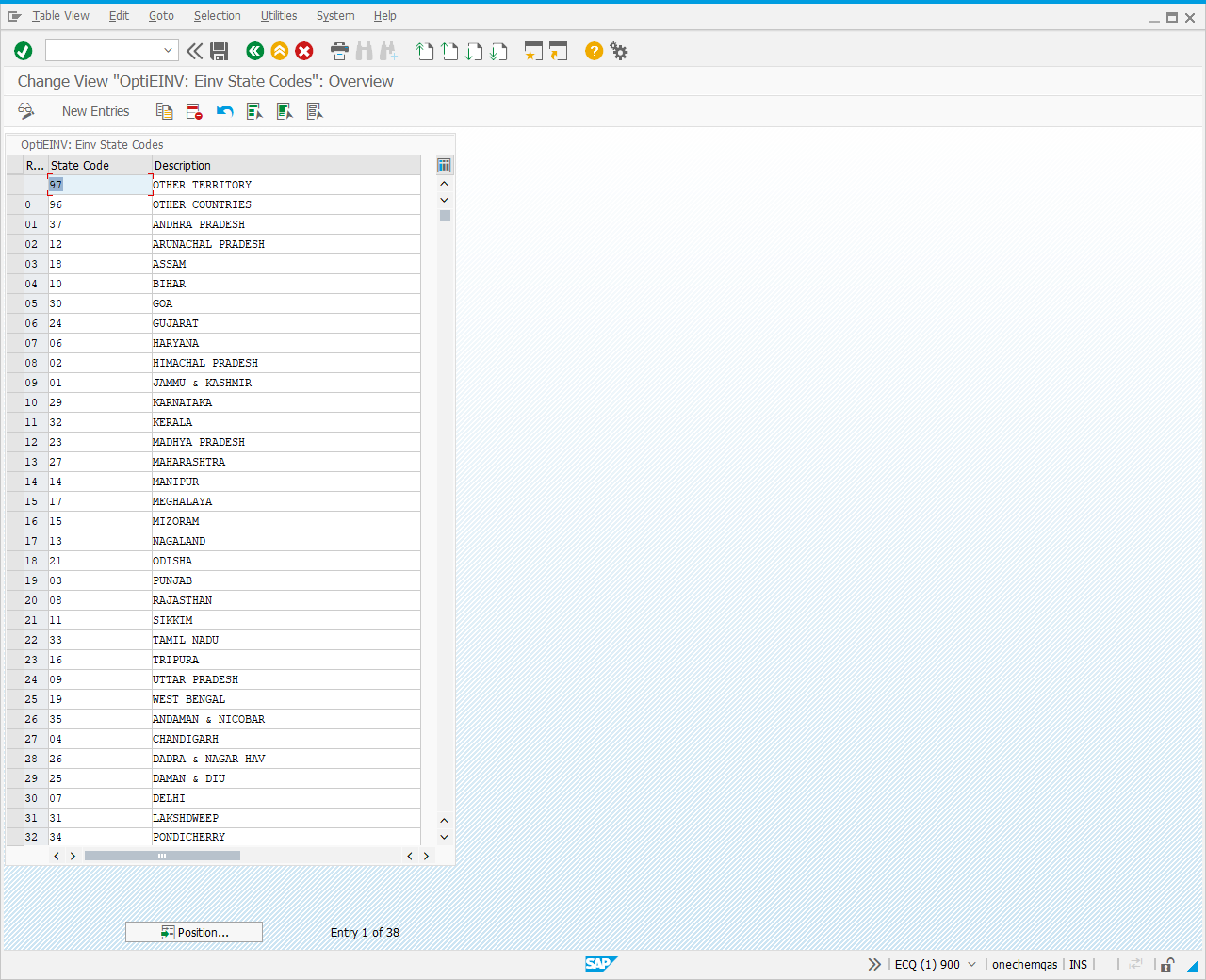Go to the first page icon
The height and width of the screenshot is (980, 1206).
[x=425, y=51]
